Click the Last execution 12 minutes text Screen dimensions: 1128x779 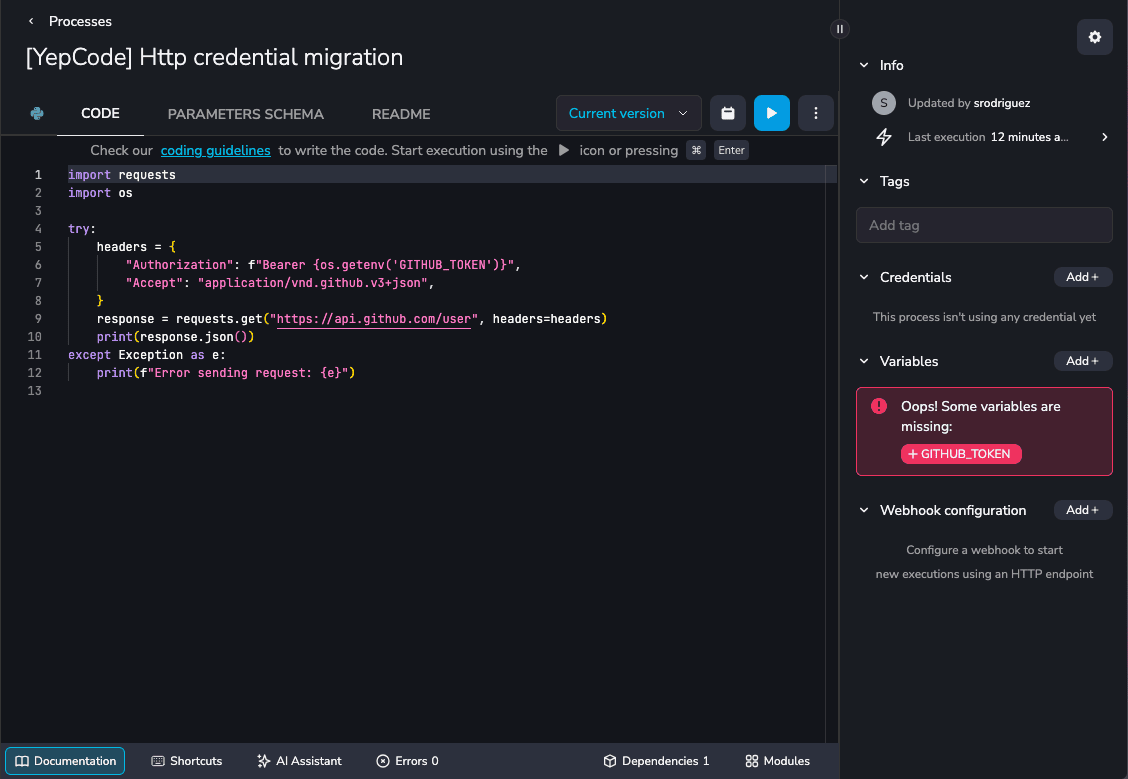988,137
